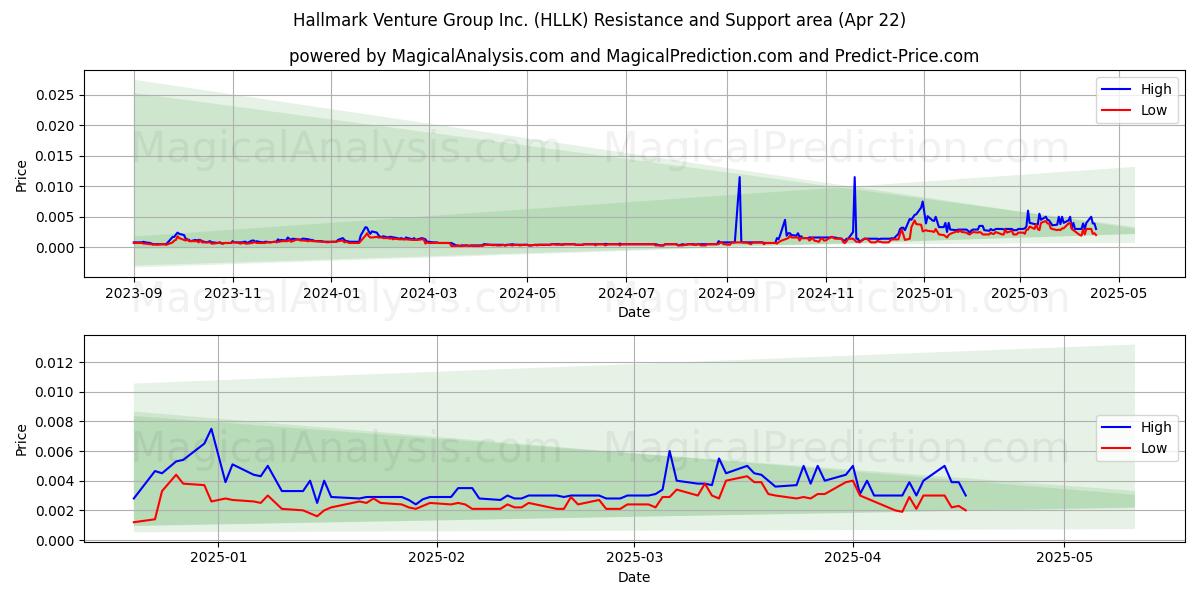Viewport: 1200px width, 600px height.
Task: Click the 'Date' x-axis label of top chart
Action: click(x=634, y=312)
